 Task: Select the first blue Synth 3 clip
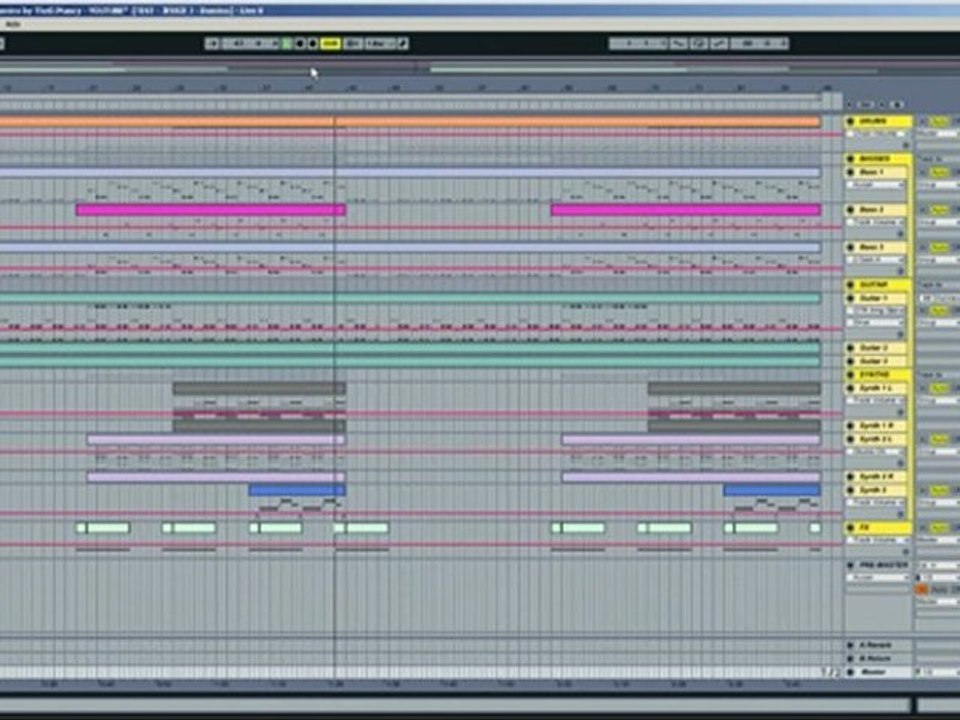(x=297, y=490)
